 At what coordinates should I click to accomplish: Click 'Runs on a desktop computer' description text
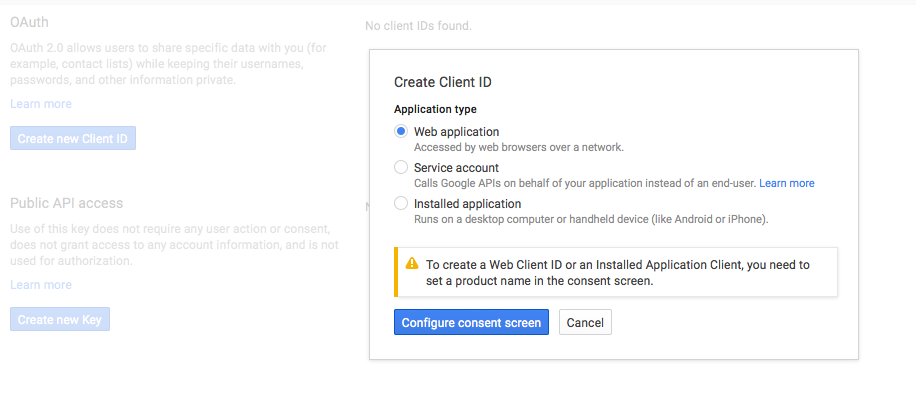(x=591, y=220)
